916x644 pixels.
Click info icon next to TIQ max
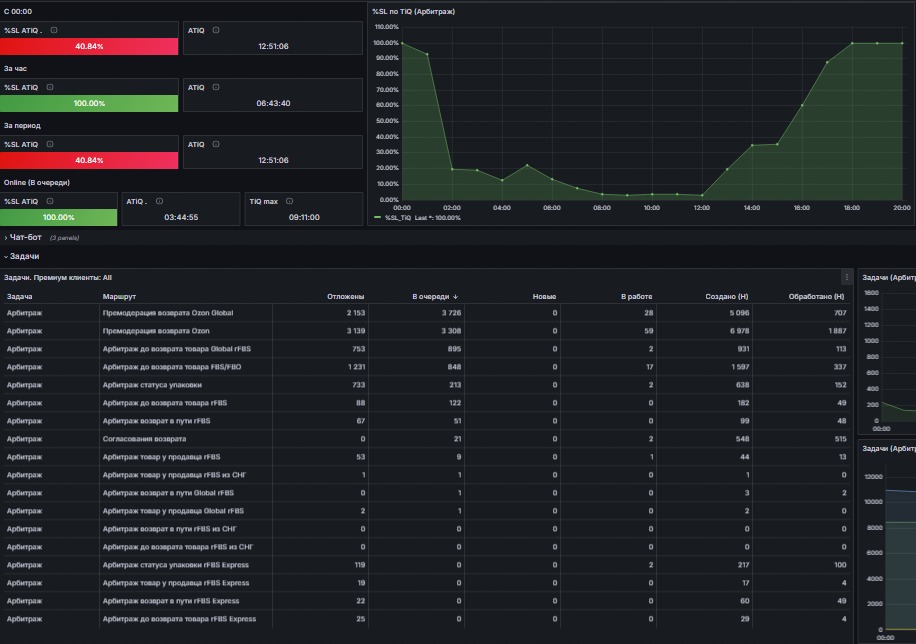point(289,201)
